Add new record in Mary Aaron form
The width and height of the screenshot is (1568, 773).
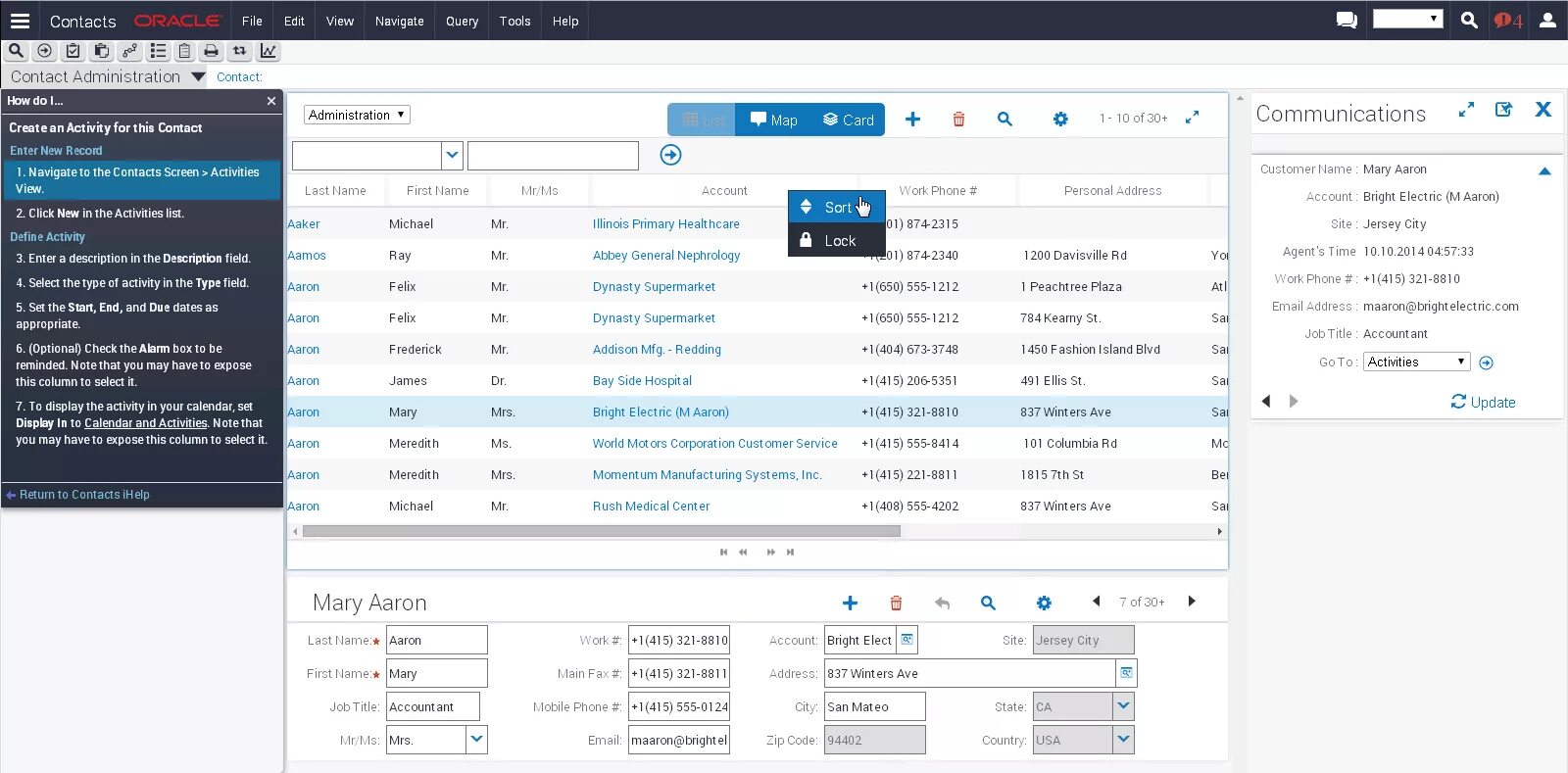(850, 603)
